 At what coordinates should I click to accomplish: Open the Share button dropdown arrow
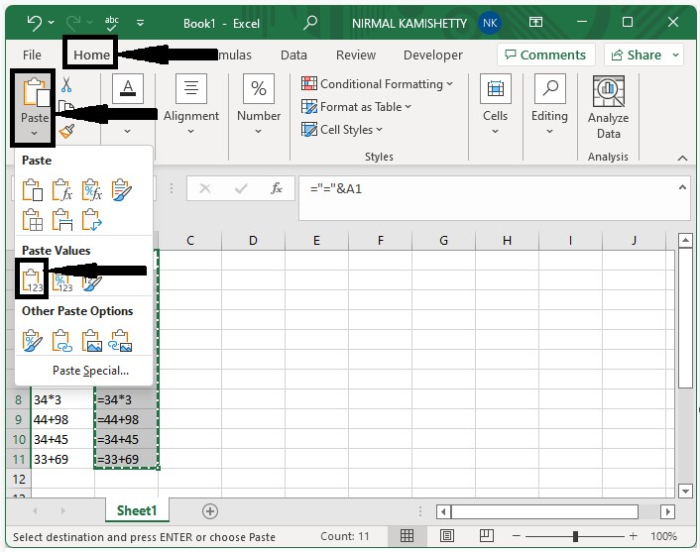675,55
